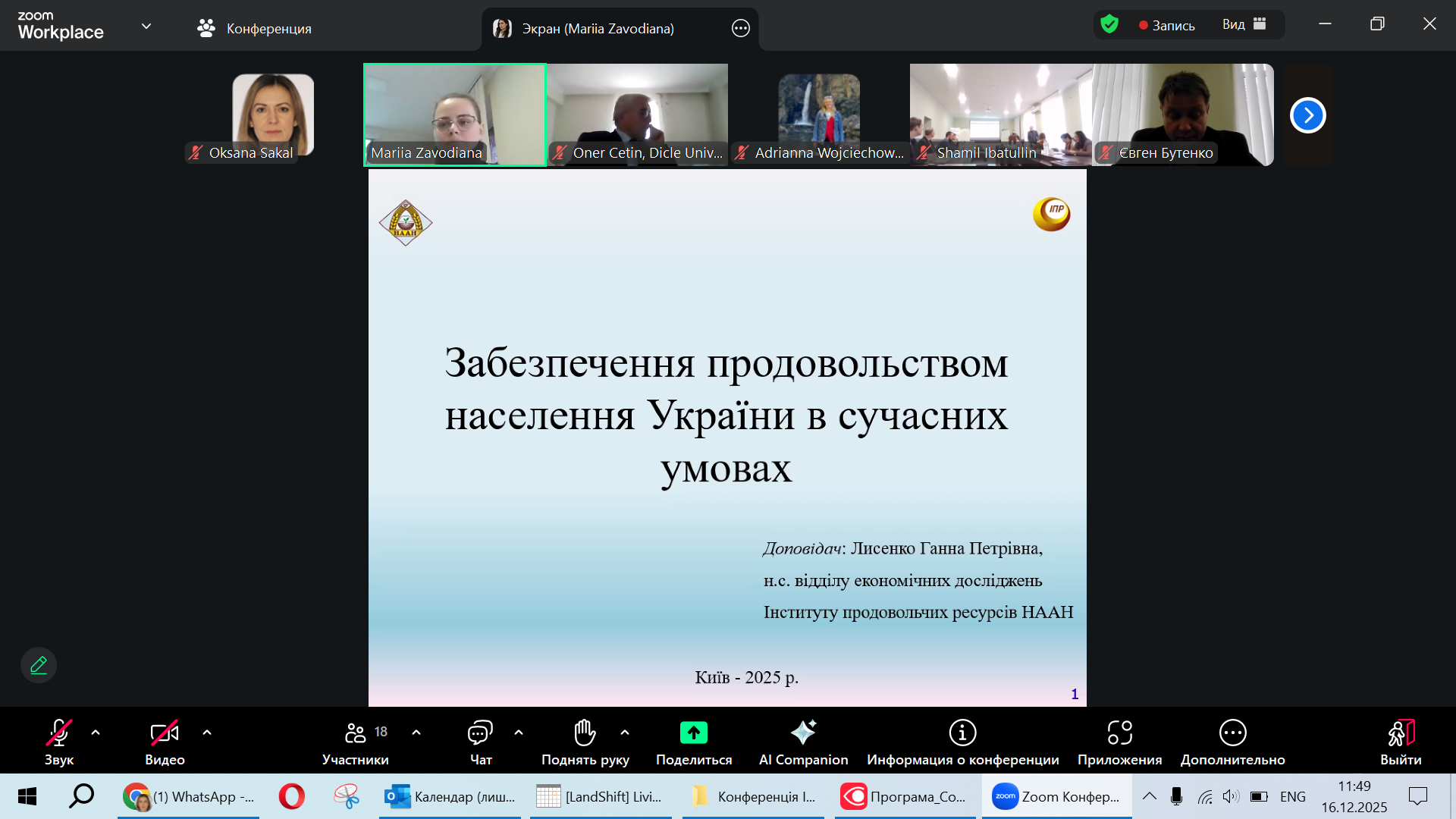Image resolution: width=1456 pixels, height=819 pixels.
Task: Click the green encryption shield icon
Action: click(1109, 24)
